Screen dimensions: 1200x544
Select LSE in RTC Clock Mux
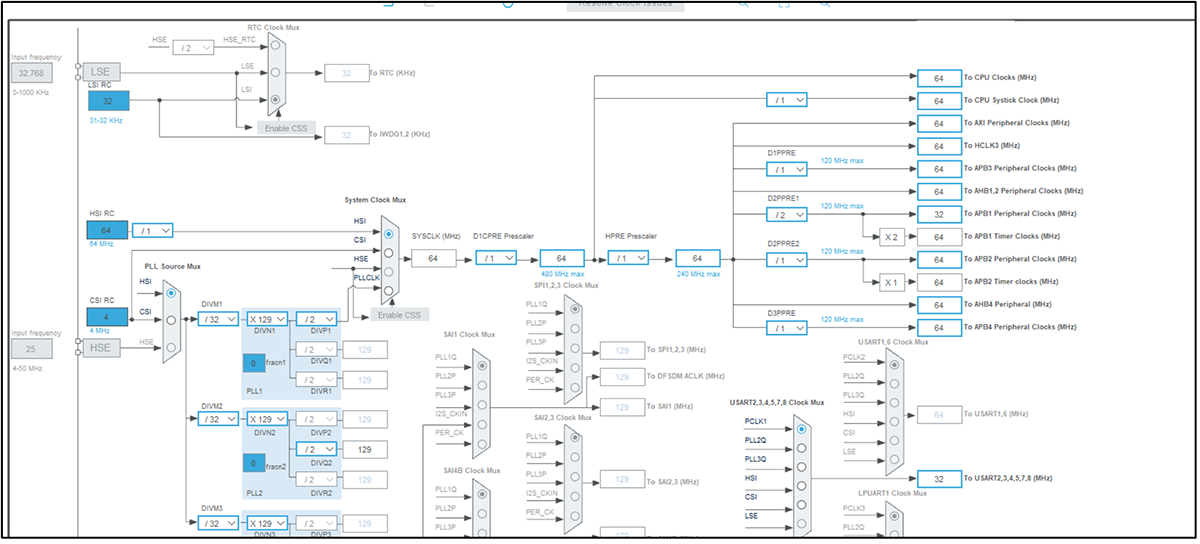pyautogui.click(x=275, y=73)
